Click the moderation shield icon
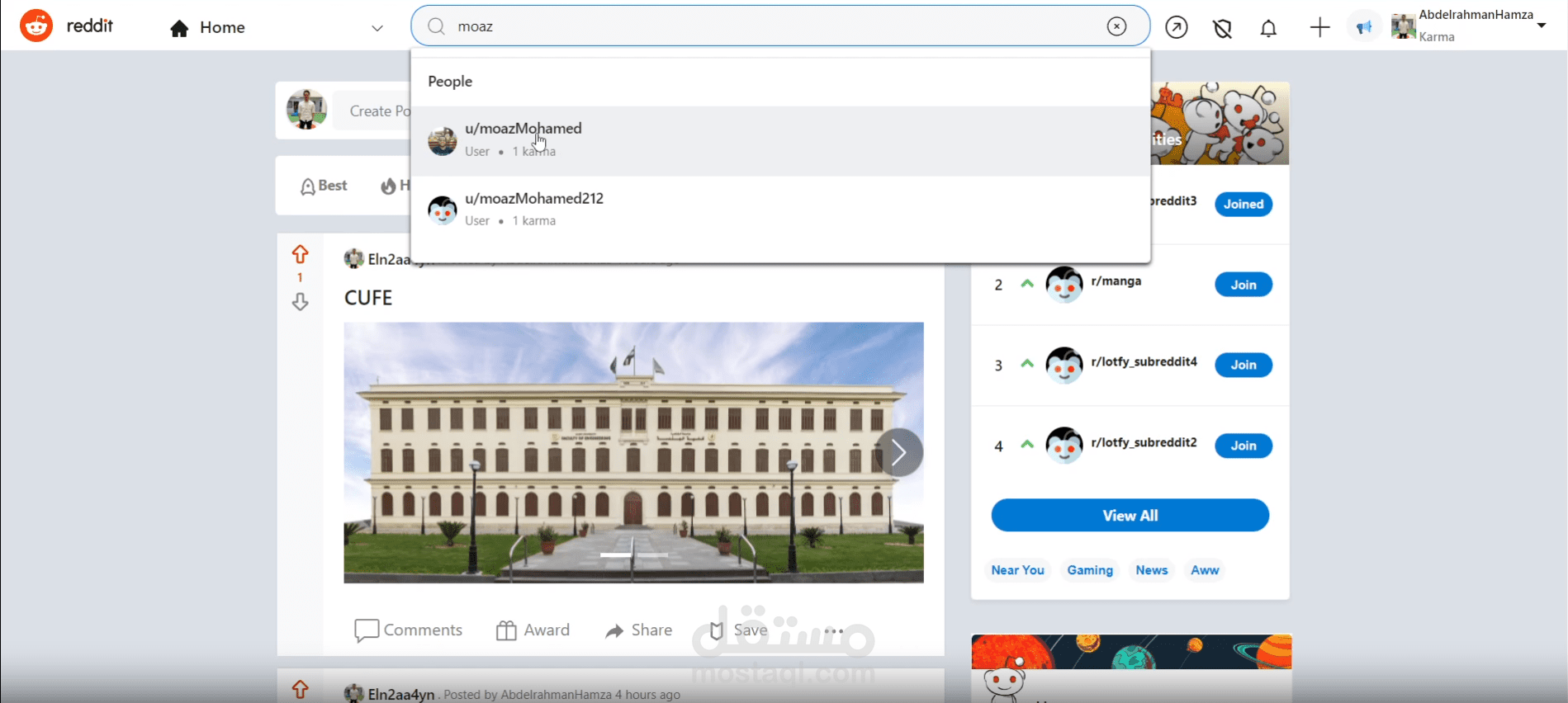1568x703 pixels. coord(1223,28)
